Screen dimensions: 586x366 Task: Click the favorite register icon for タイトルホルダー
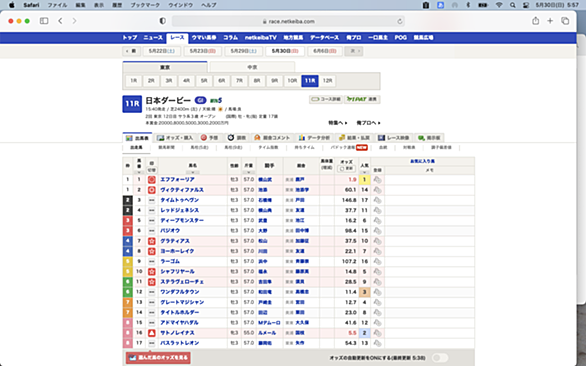click(377, 312)
